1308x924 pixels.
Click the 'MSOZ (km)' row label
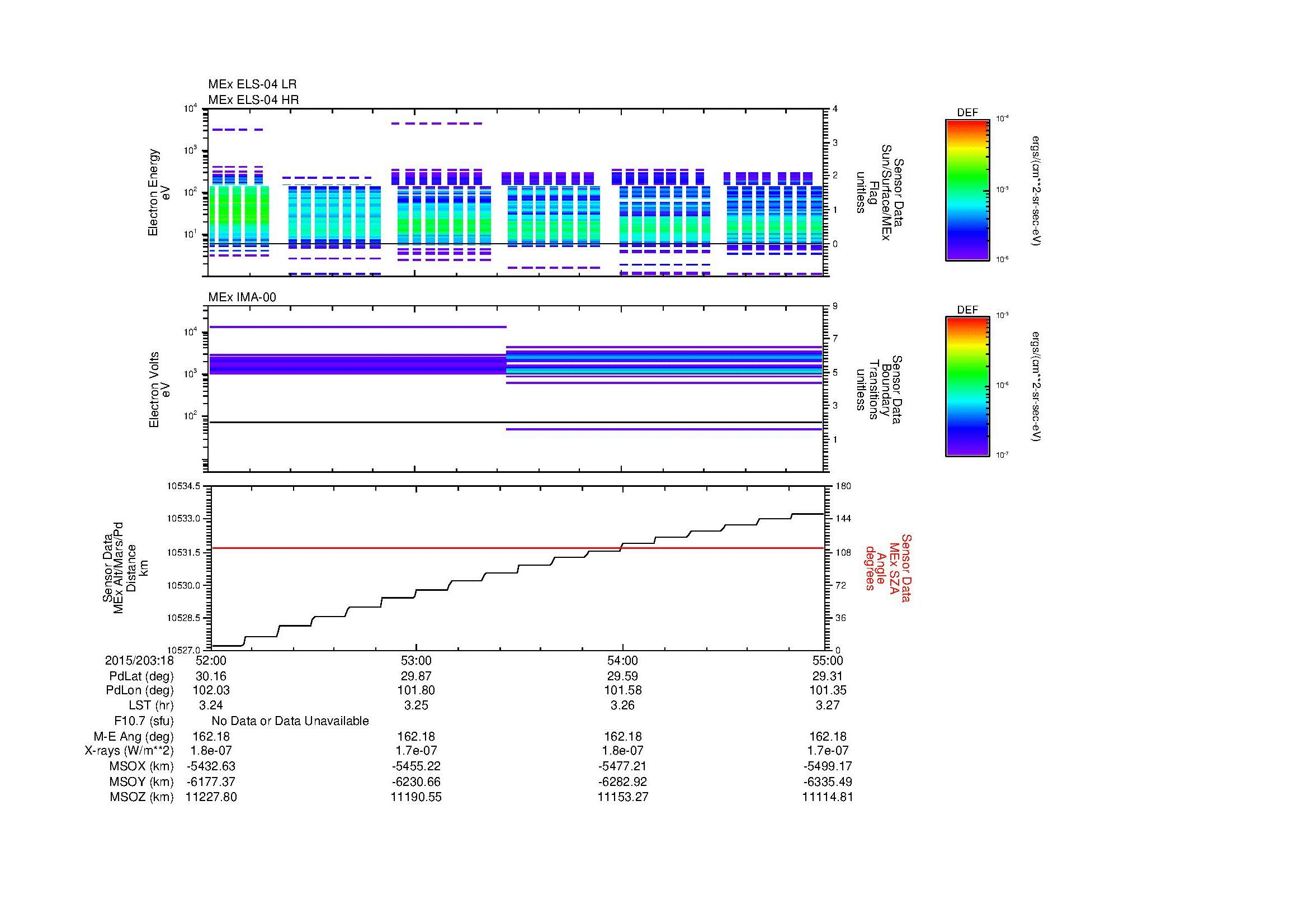(x=141, y=797)
